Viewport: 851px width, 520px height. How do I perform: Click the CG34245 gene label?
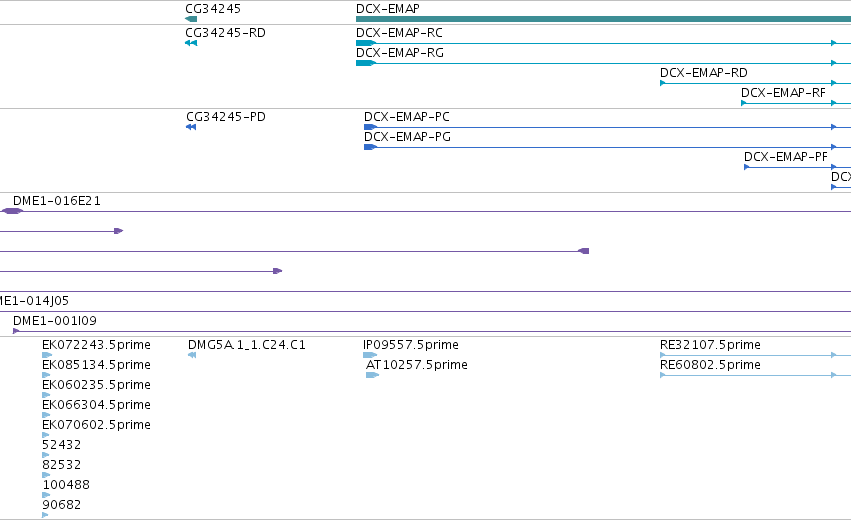coord(213,9)
